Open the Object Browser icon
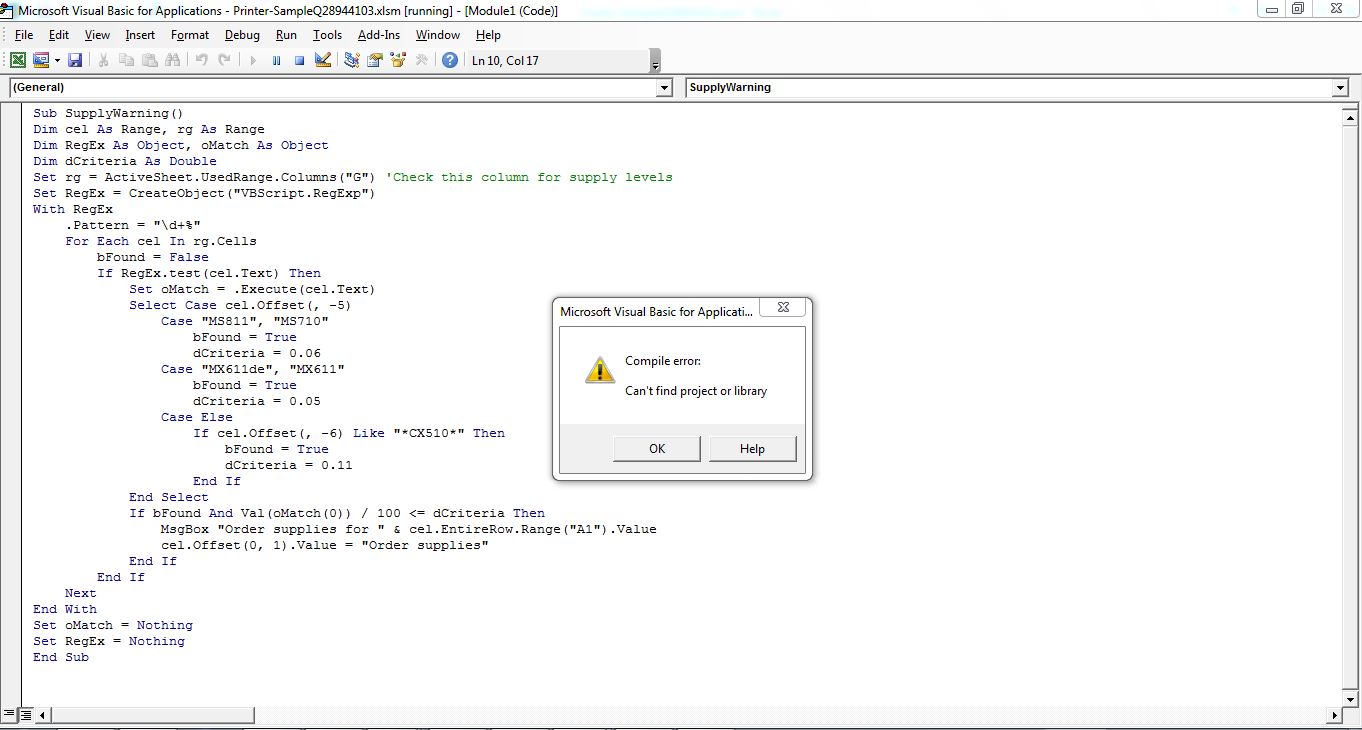 (398, 60)
